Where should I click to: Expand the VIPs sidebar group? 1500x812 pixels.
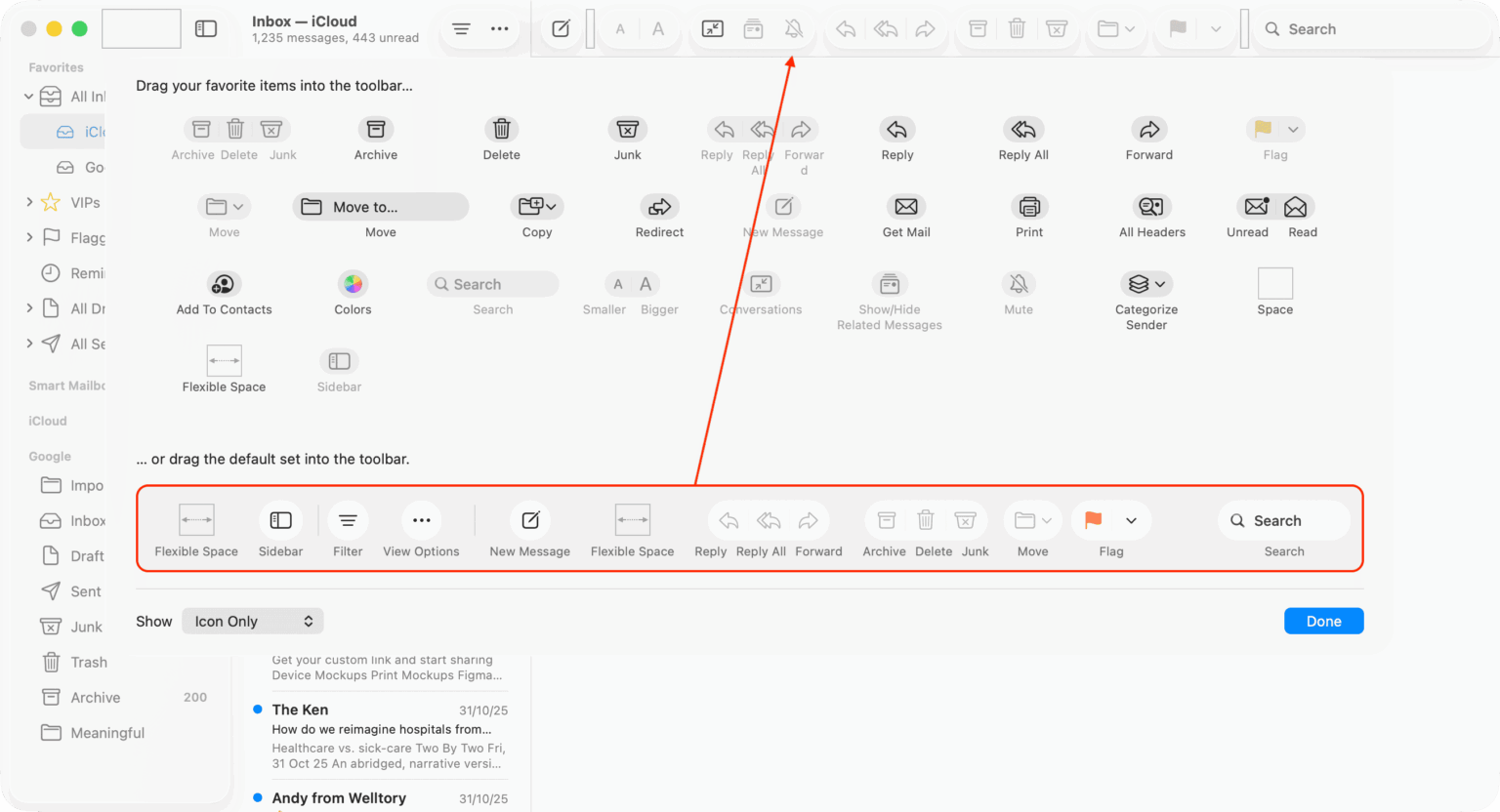29,202
